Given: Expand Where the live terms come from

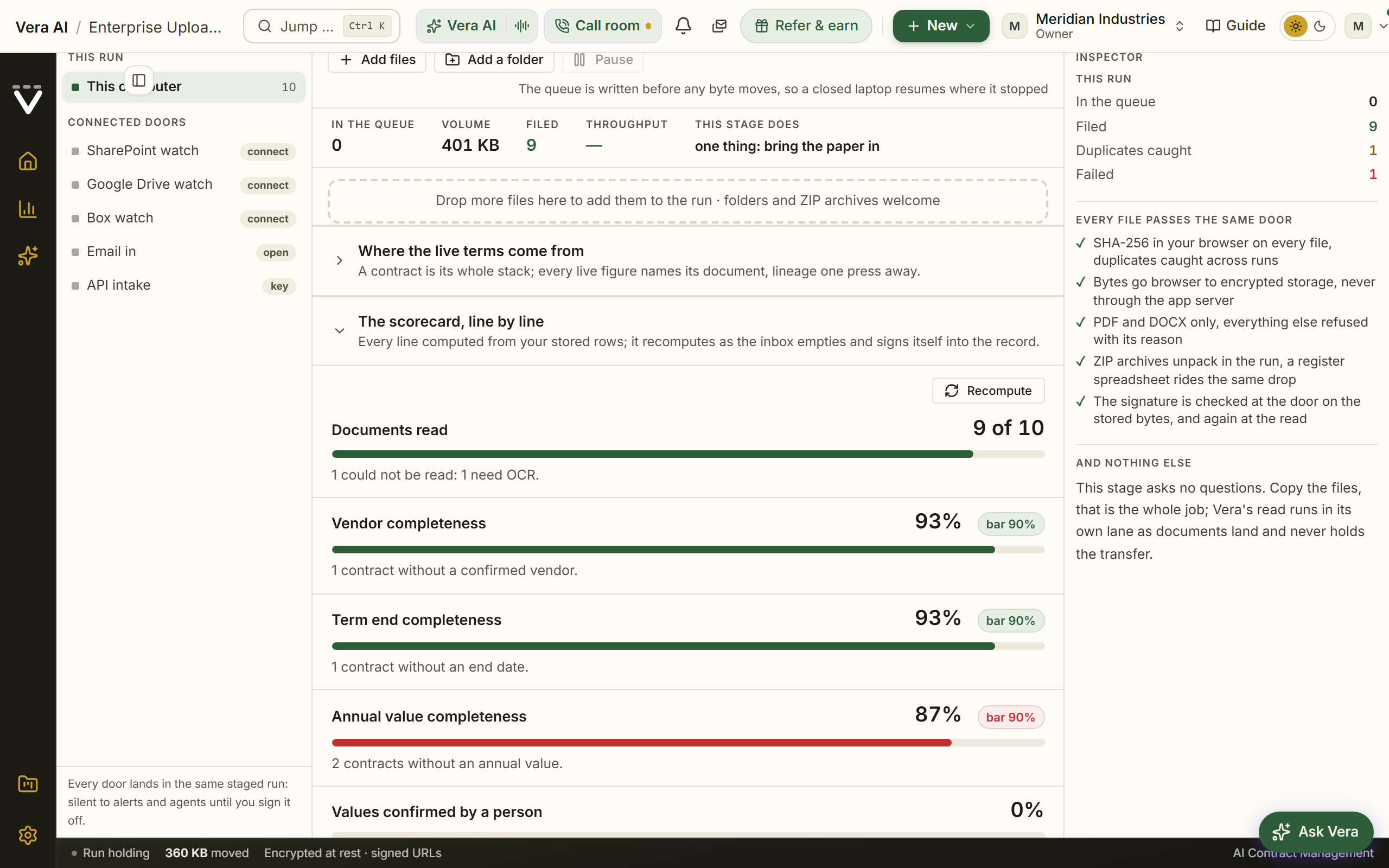Looking at the screenshot, I should tap(687, 260).
